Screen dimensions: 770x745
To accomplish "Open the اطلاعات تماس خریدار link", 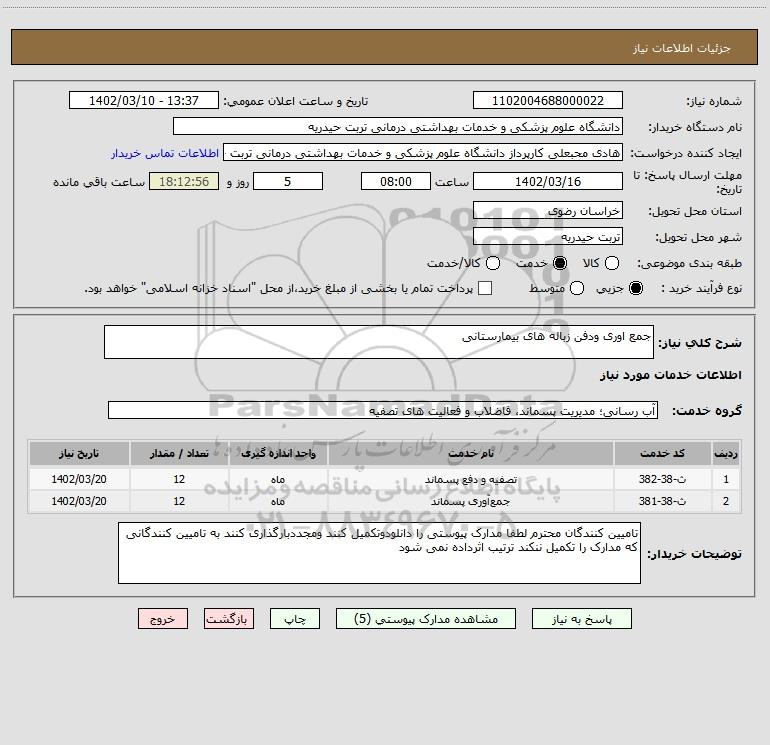I will click(x=165, y=153).
